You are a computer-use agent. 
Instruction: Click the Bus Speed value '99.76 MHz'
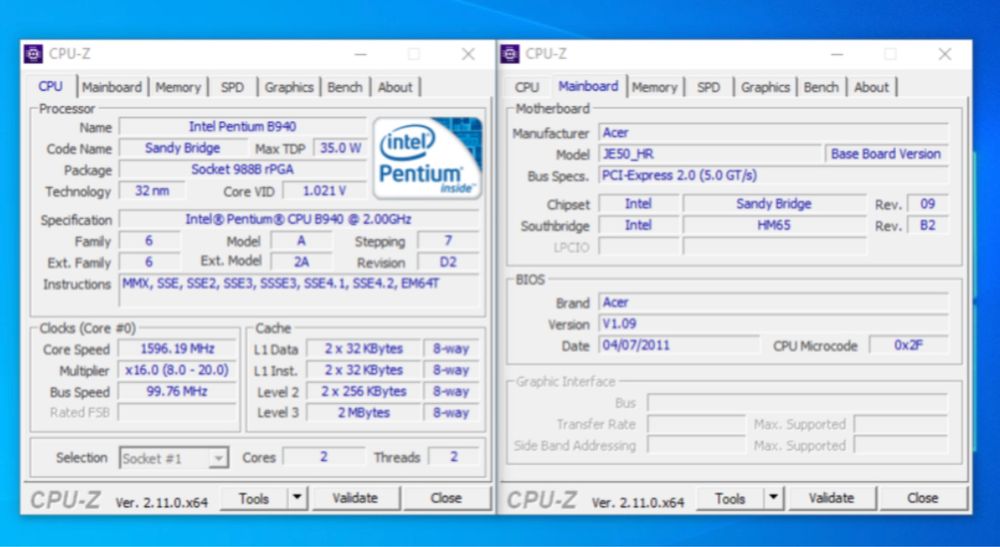tap(177, 391)
